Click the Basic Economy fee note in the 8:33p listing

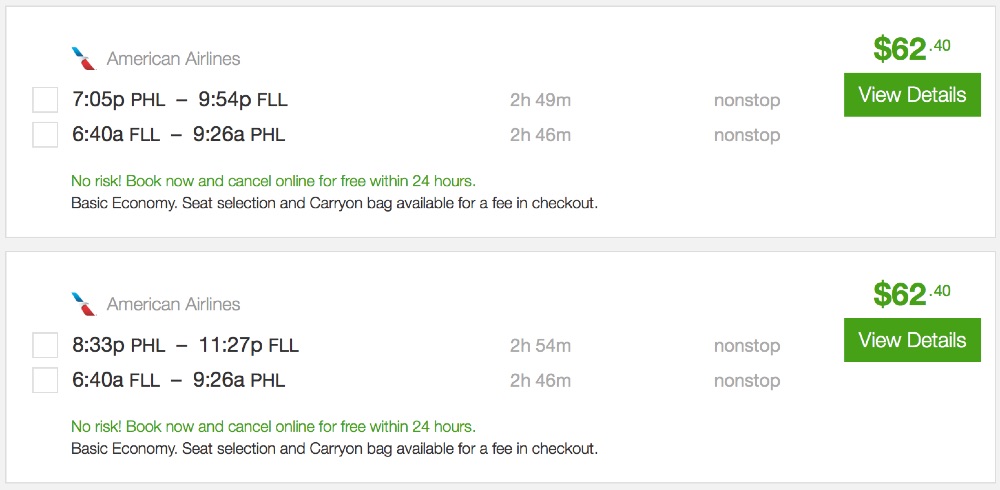(x=334, y=448)
